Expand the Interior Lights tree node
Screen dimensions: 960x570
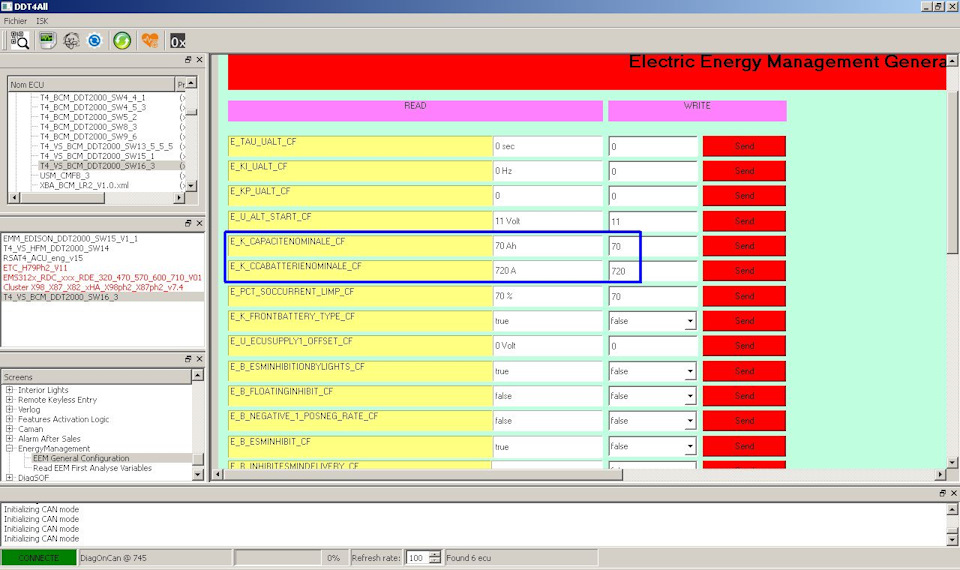tap(9, 390)
